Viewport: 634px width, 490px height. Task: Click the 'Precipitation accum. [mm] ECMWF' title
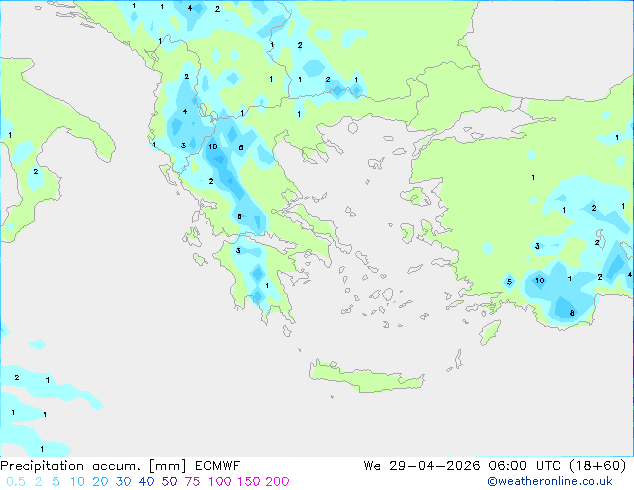coord(120,465)
